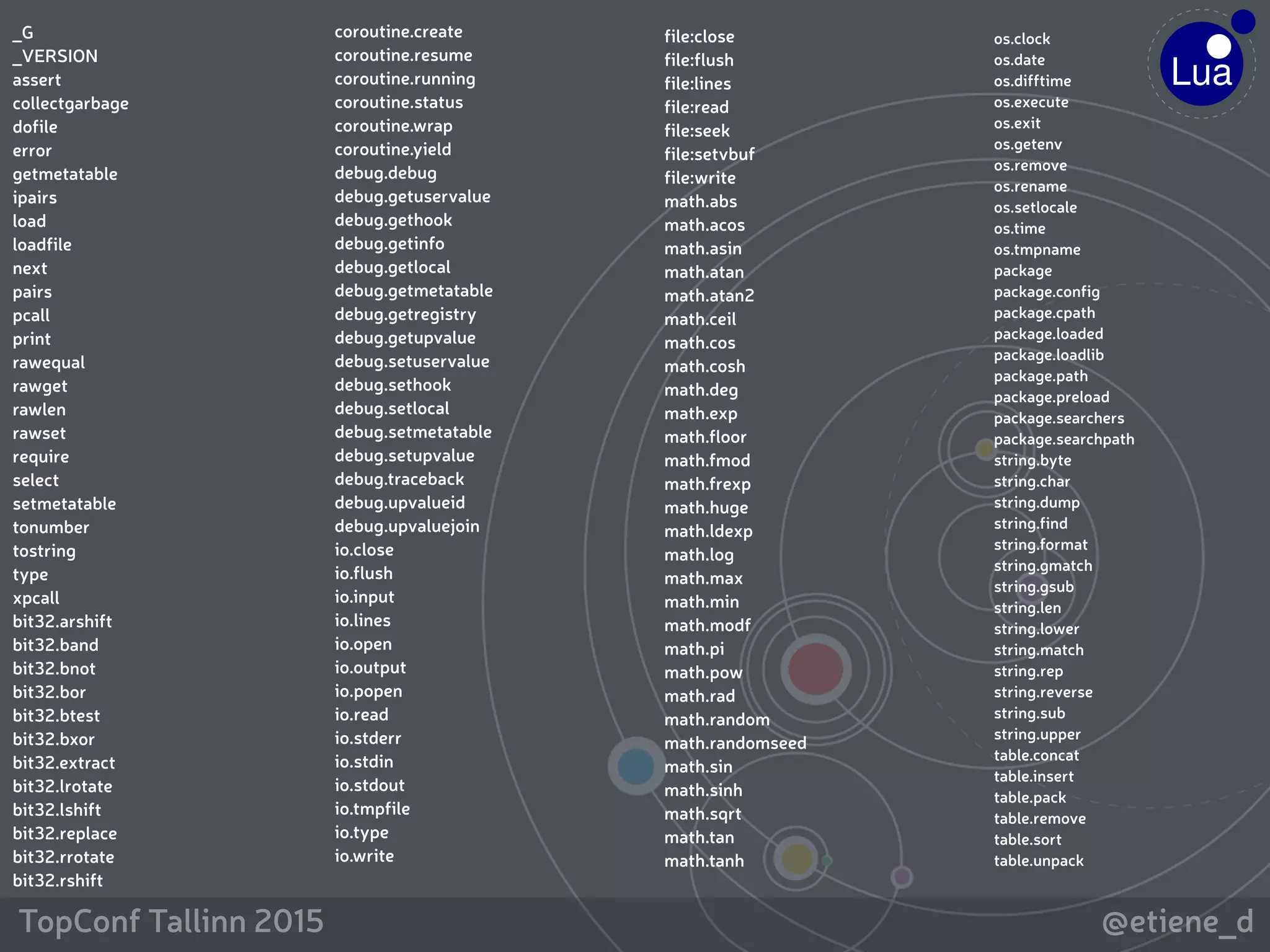Click 'xpcall' in the first column
The image size is (1270, 952).
coord(36,598)
